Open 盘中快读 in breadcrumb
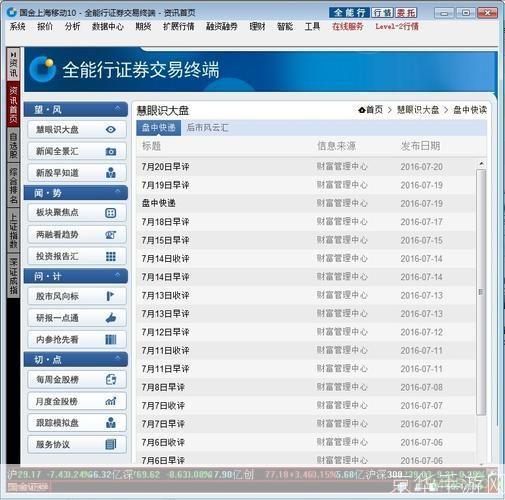 [x=470, y=110]
